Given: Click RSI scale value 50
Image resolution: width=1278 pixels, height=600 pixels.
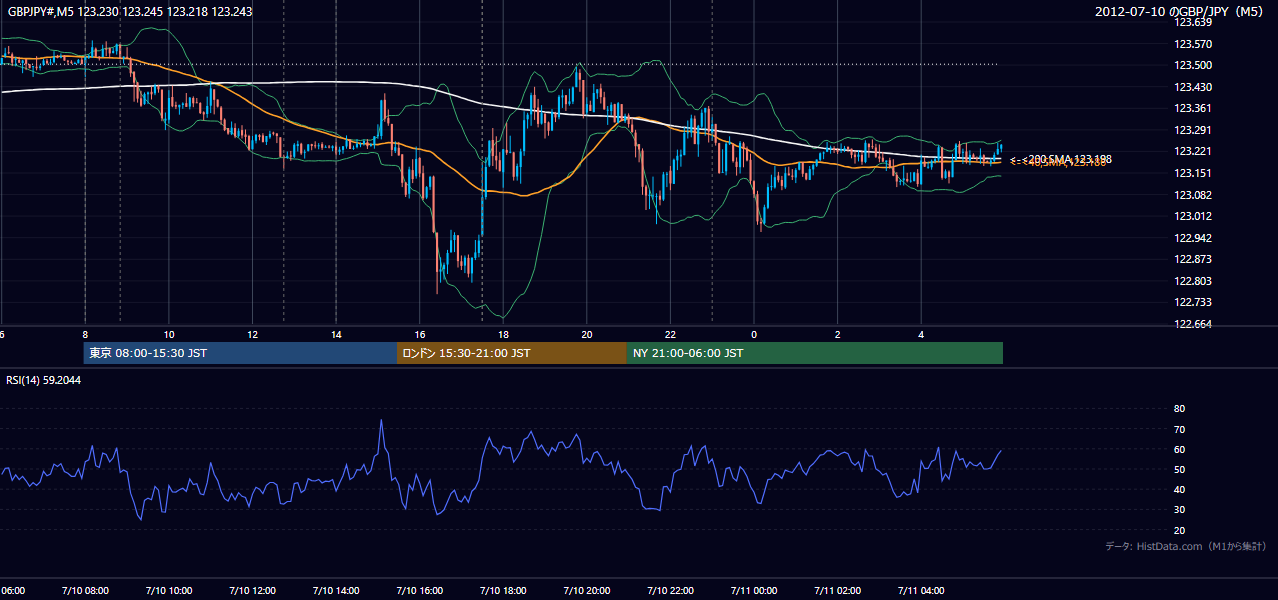Looking at the screenshot, I should click(x=1180, y=469).
